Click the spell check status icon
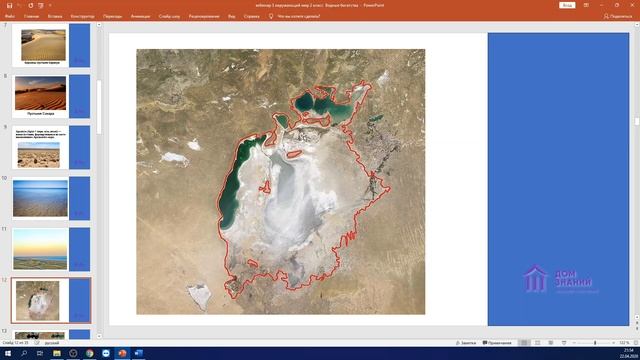This screenshot has height=360, width=640. 37,343
